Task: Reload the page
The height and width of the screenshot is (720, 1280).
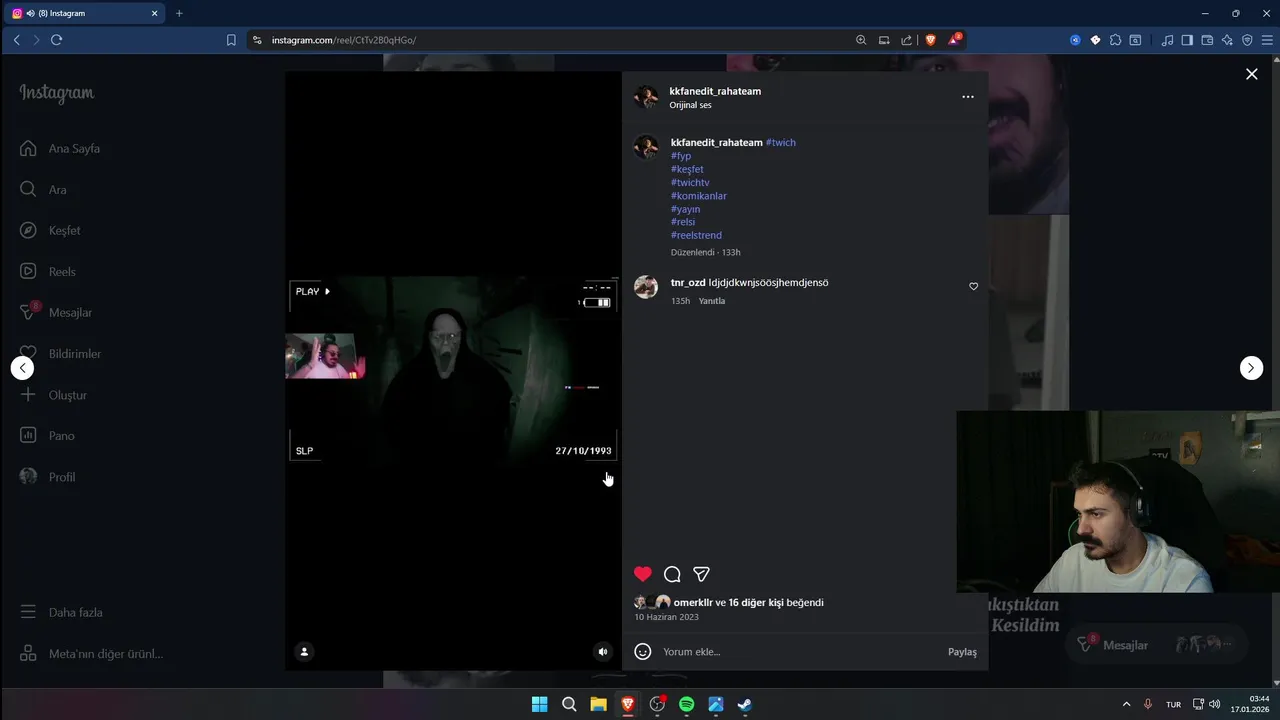Action: (x=56, y=40)
